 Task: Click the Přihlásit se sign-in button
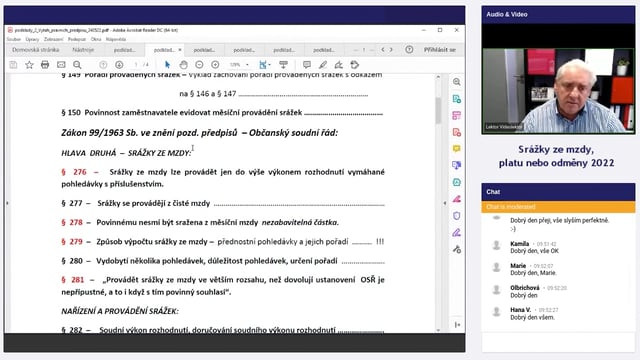[440, 50]
